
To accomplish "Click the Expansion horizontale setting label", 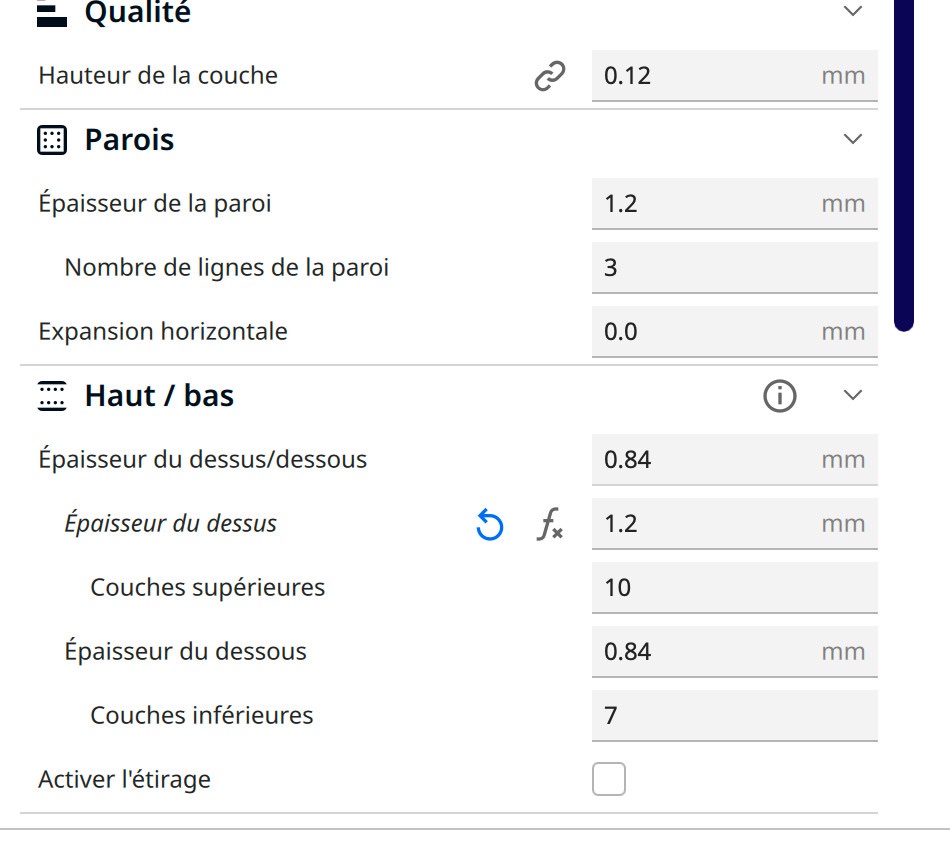I will tap(163, 332).
